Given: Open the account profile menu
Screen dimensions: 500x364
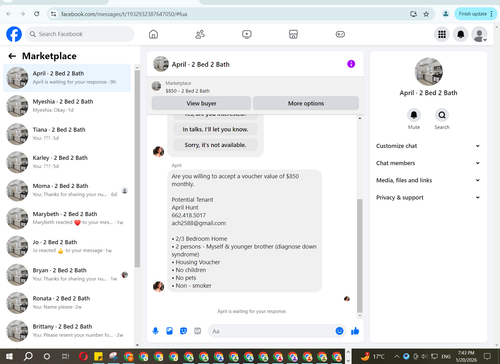Looking at the screenshot, I should (x=479, y=34).
